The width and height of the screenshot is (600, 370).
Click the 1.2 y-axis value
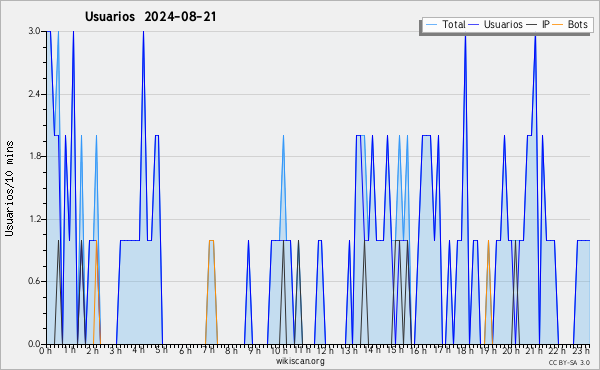[34, 219]
